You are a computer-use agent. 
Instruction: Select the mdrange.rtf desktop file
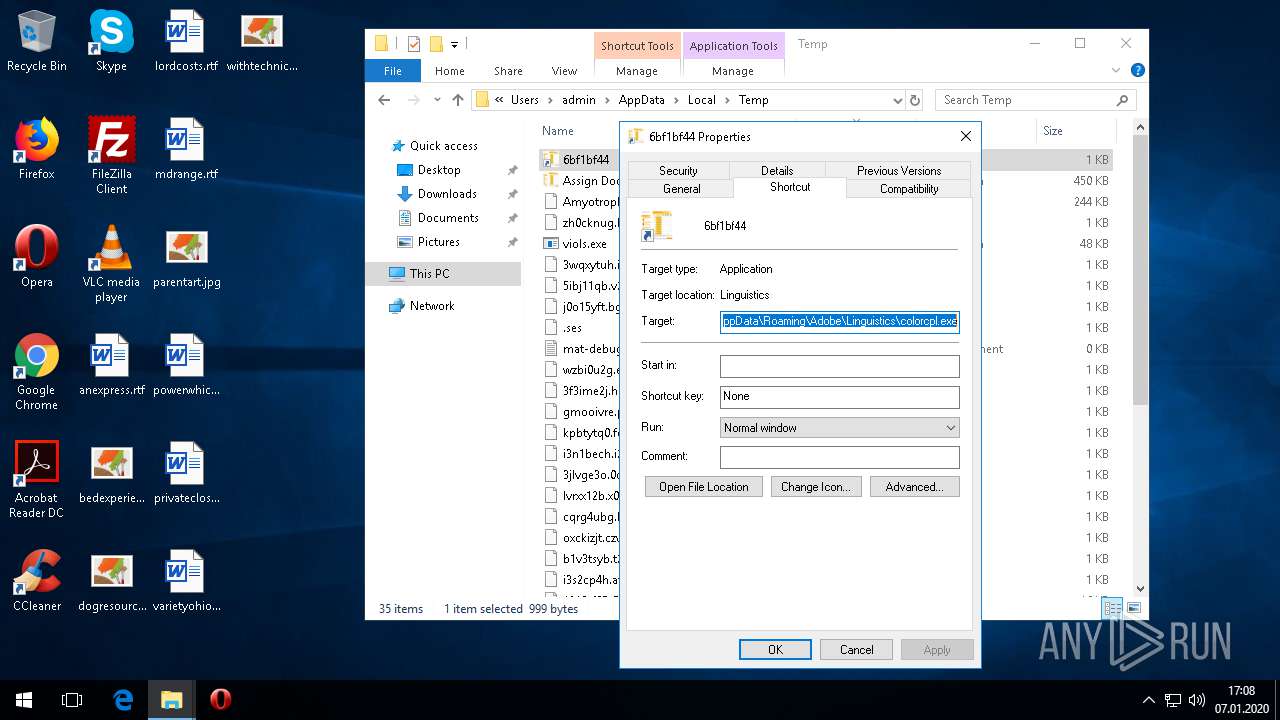(x=186, y=150)
